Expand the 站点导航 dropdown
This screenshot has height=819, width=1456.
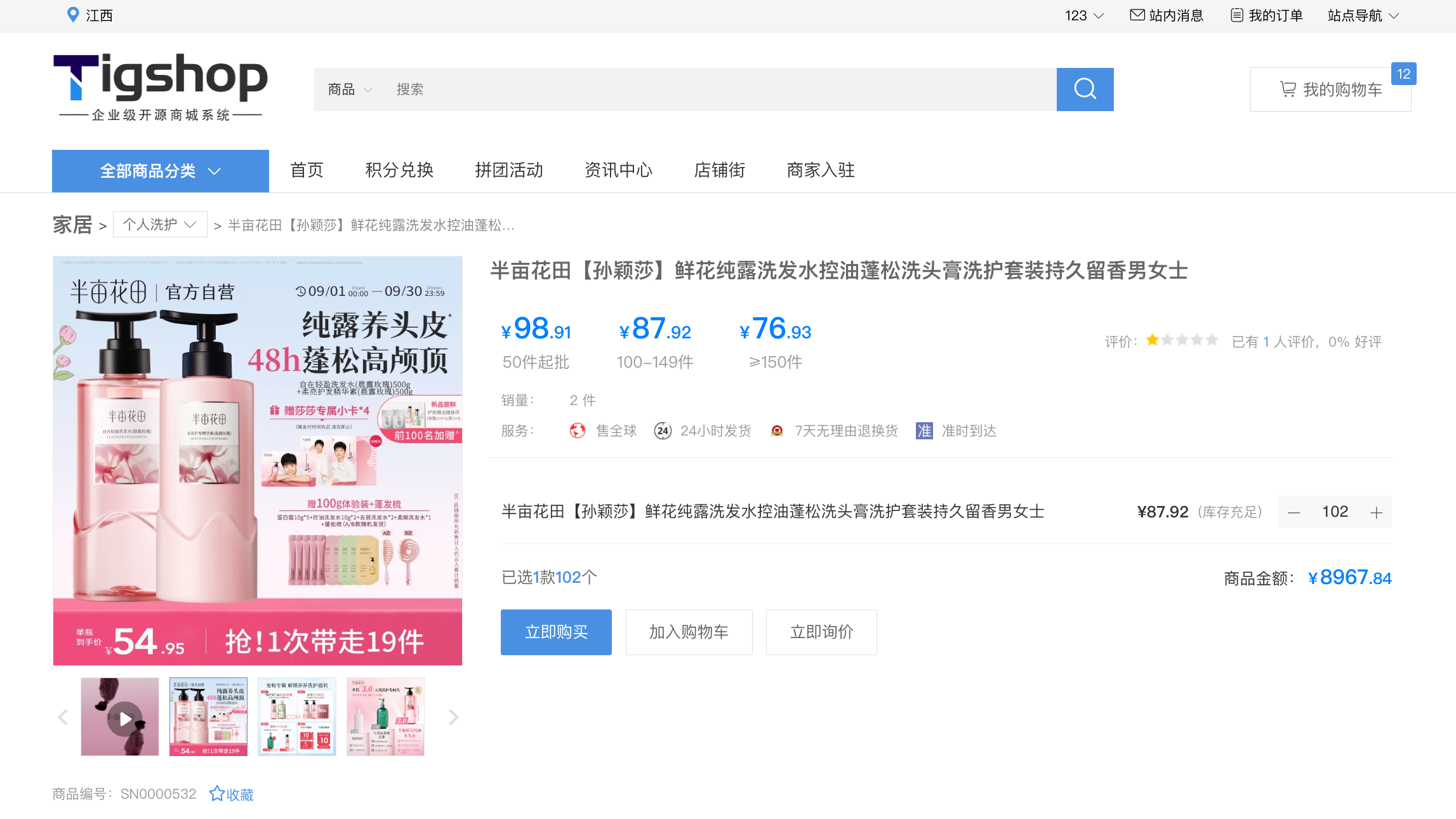[1363, 15]
